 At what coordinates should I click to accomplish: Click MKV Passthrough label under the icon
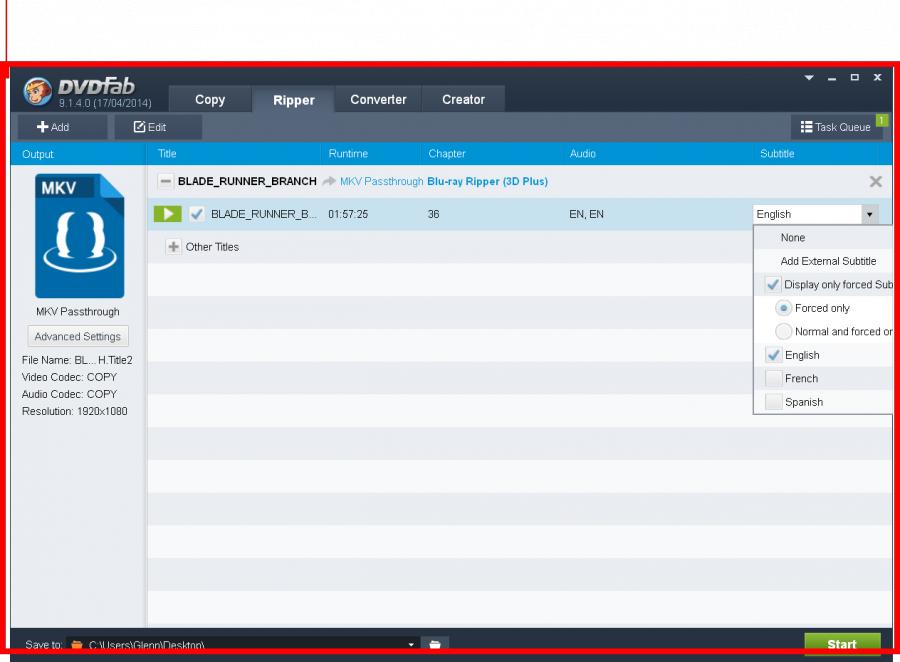(77, 312)
